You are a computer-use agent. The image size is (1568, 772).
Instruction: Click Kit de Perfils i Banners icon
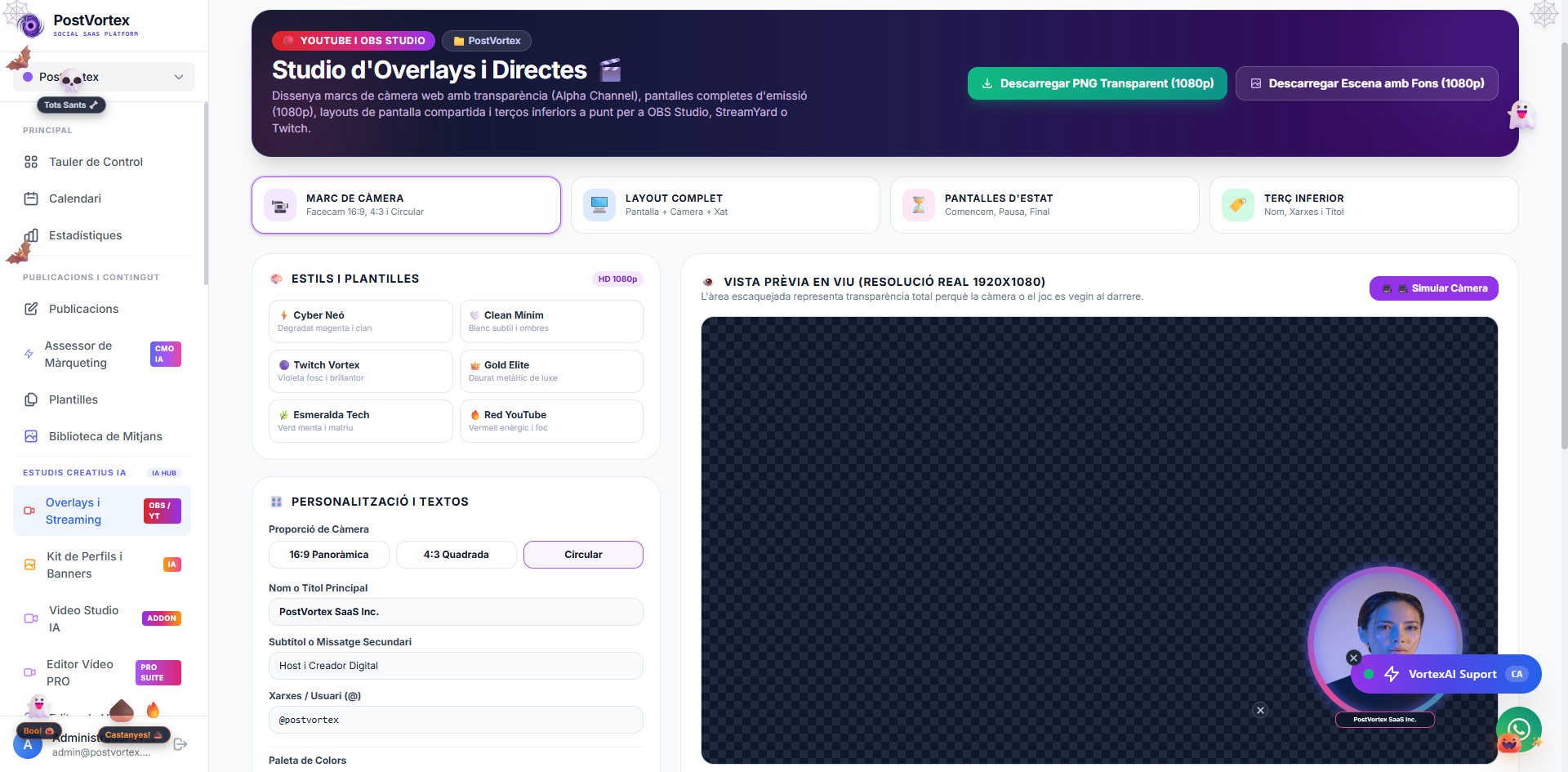(x=30, y=564)
